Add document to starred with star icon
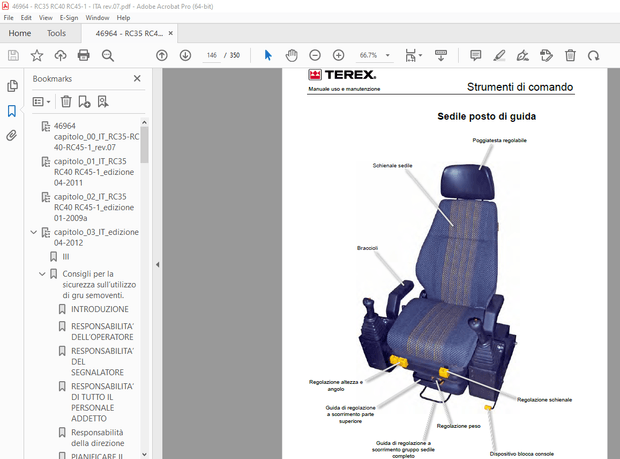 (x=37, y=55)
